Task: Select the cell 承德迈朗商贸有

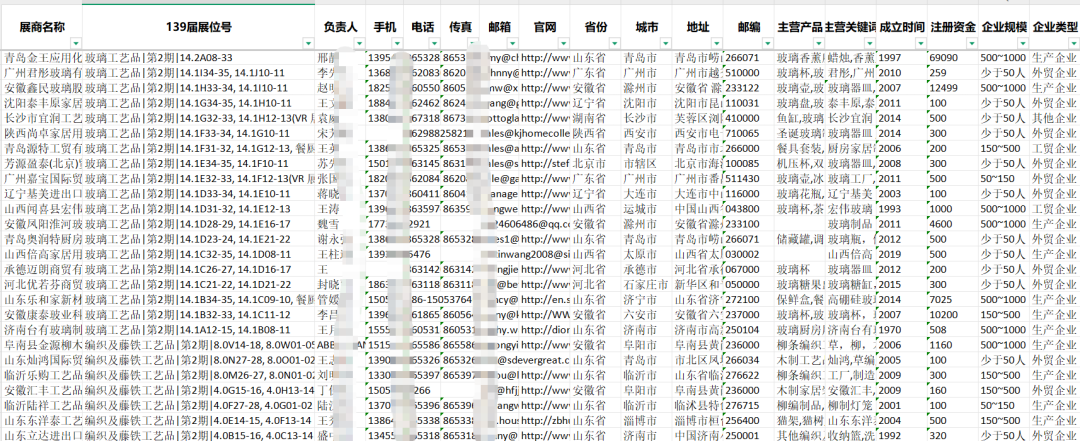Action: click(41, 269)
